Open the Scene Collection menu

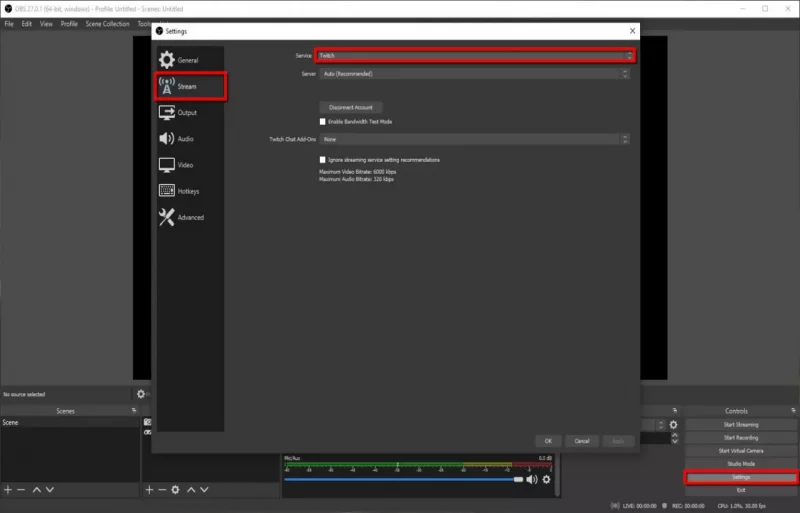tap(107, 23)
